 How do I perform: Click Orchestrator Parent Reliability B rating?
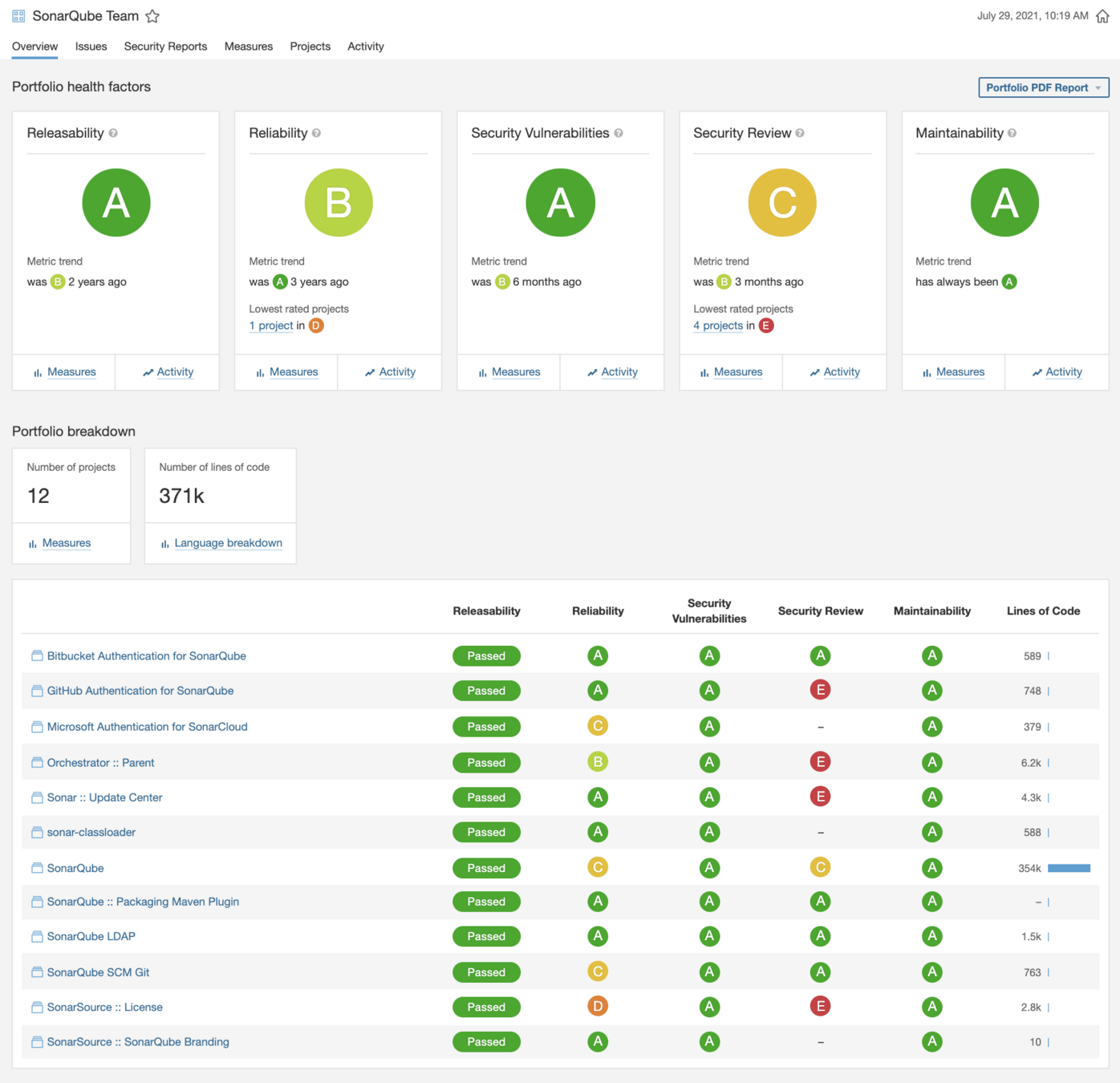click(598, 762)
